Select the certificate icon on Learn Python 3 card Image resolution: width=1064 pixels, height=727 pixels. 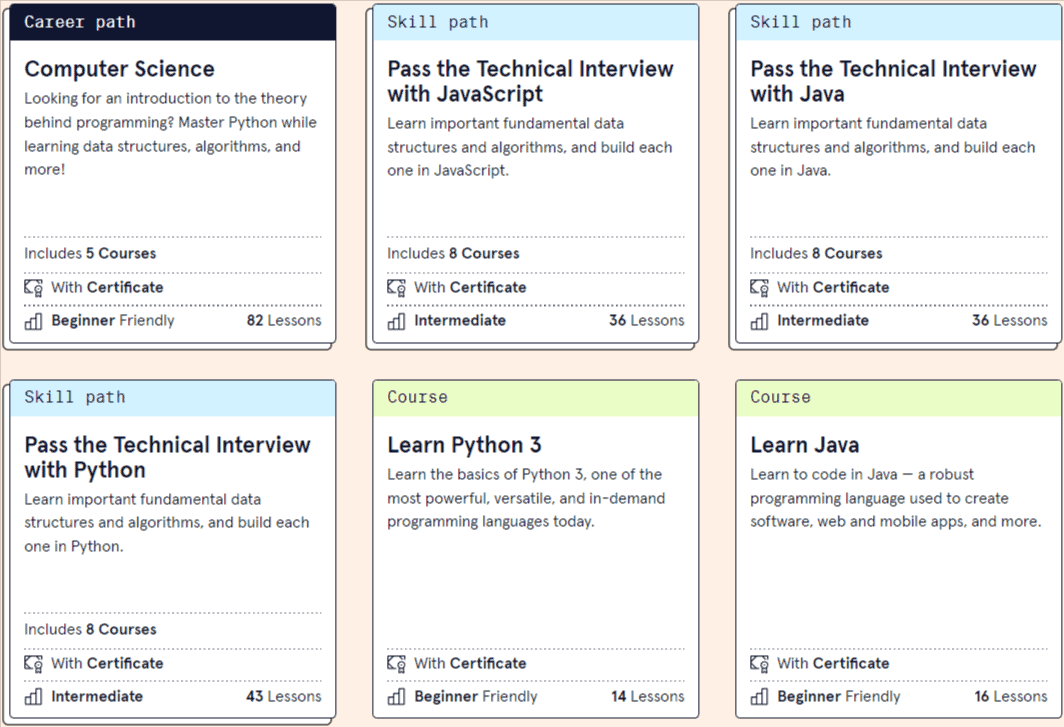[x=395, y=663]
